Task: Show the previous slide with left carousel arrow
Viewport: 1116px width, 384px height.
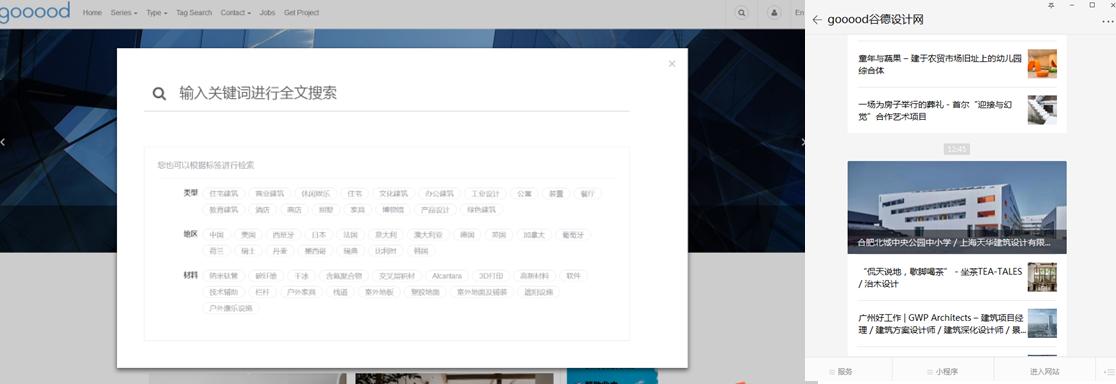Action: coord(3,142)
